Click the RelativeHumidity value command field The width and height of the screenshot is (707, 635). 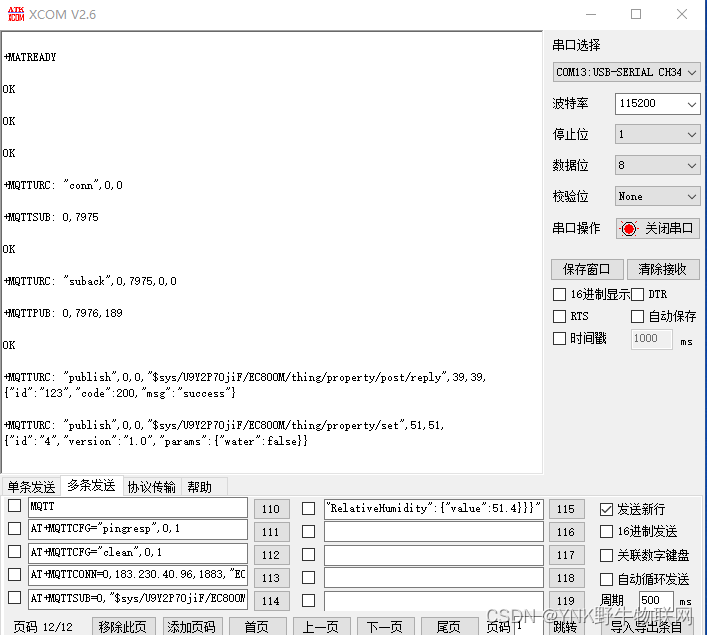[434, 509]
